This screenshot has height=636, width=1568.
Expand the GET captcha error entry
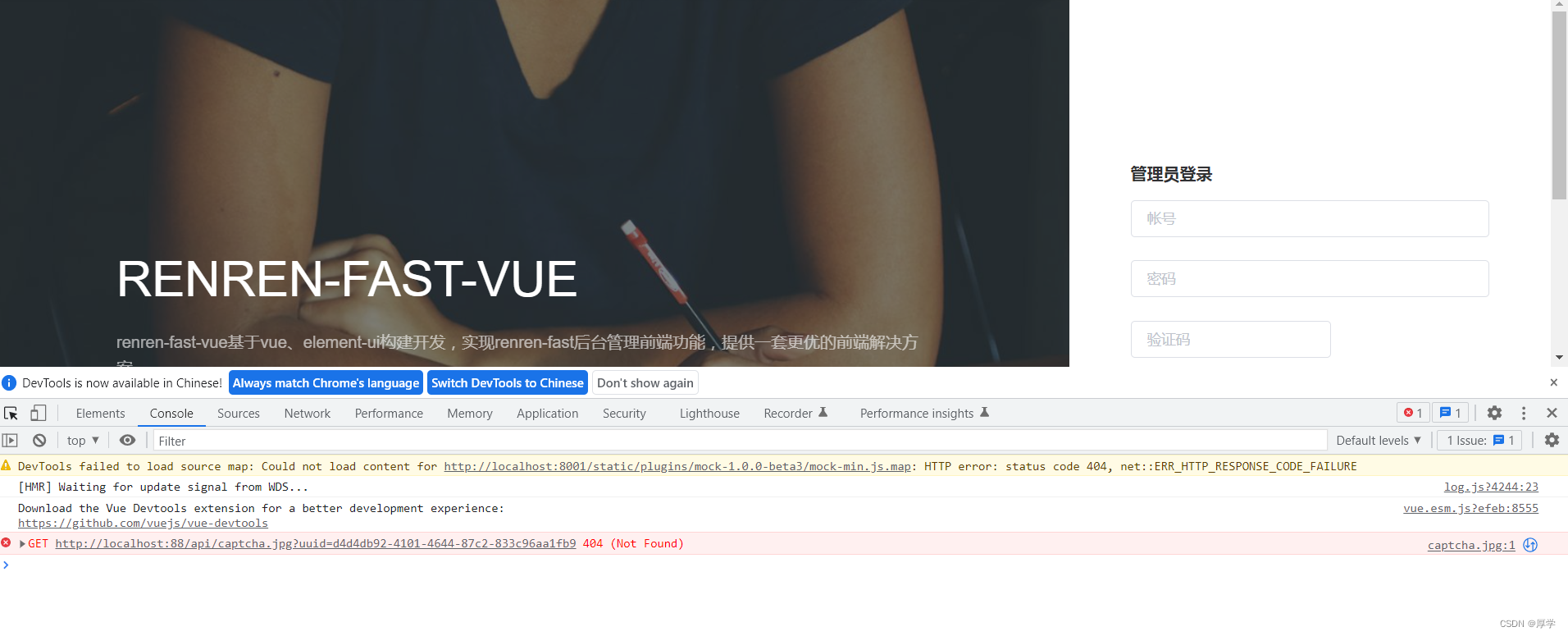(x=22, y=543)
